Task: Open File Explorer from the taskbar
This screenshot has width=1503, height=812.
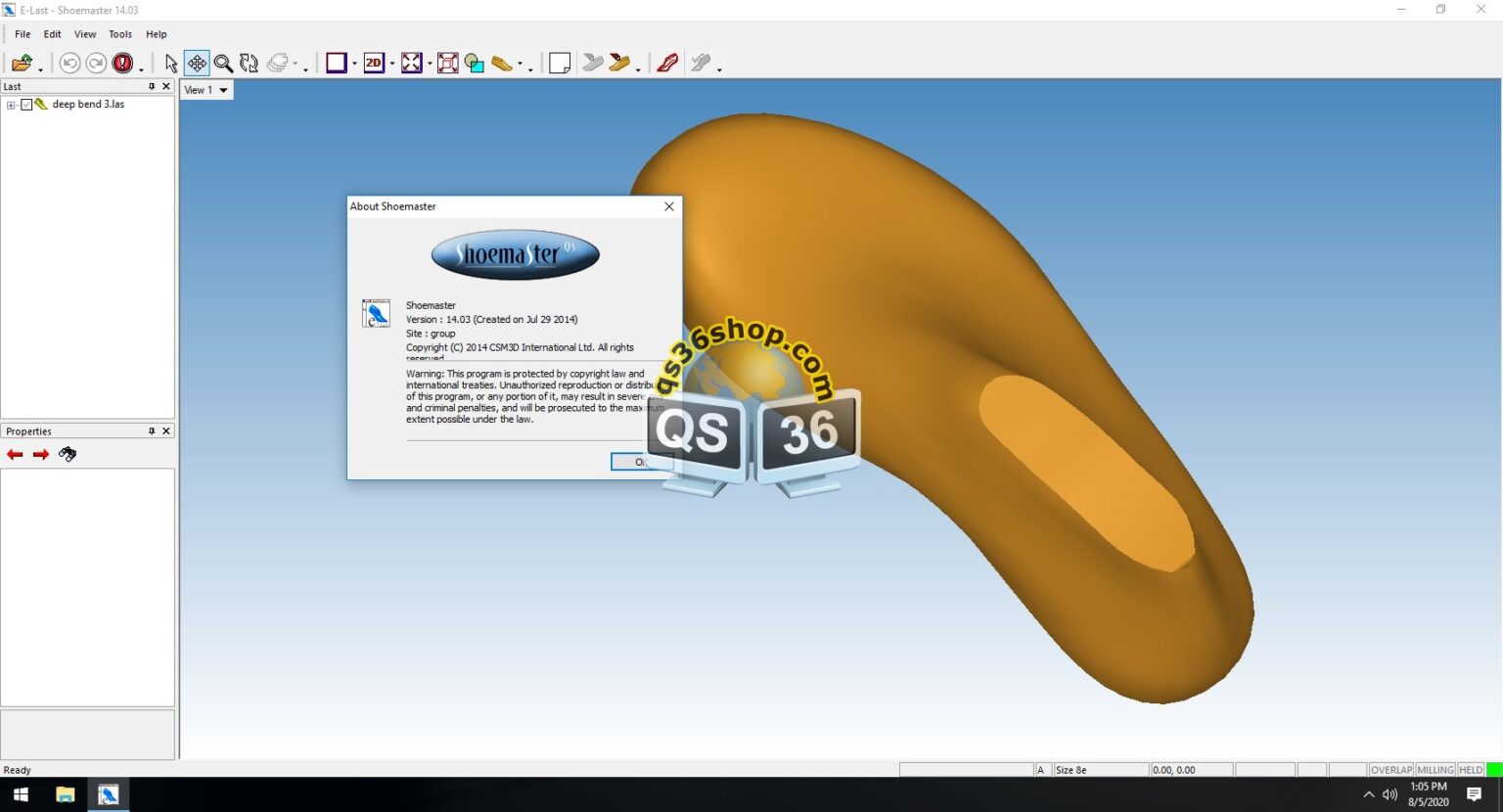Action: tap(65, 794)
